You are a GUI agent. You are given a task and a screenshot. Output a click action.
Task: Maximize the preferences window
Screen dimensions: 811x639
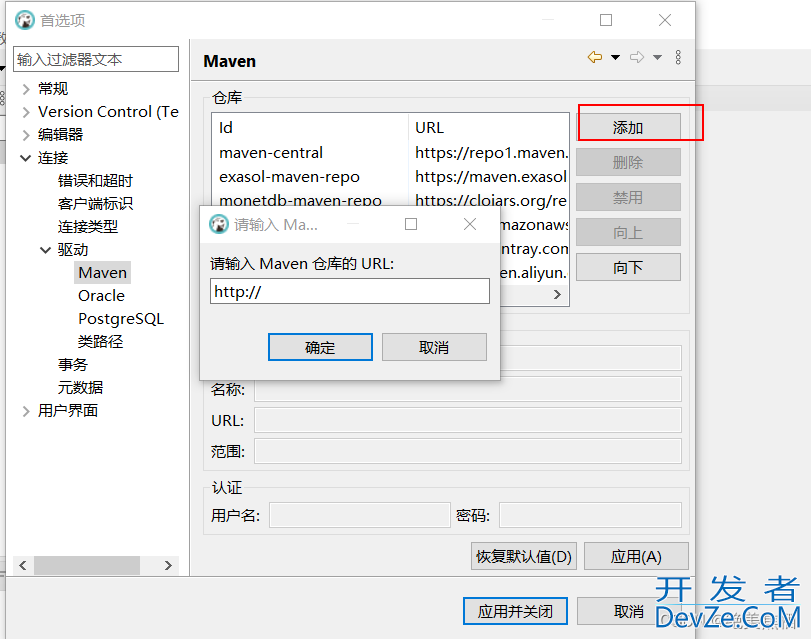[x=606, y=20]
